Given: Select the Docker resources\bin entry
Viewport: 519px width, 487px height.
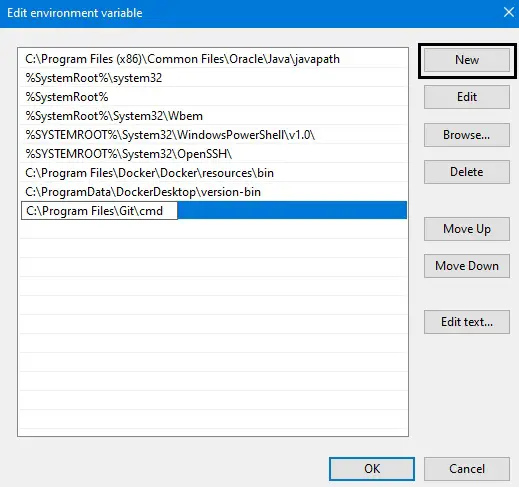Looking at the screenshot, I should pyautogui.click(x=213, y=173).
